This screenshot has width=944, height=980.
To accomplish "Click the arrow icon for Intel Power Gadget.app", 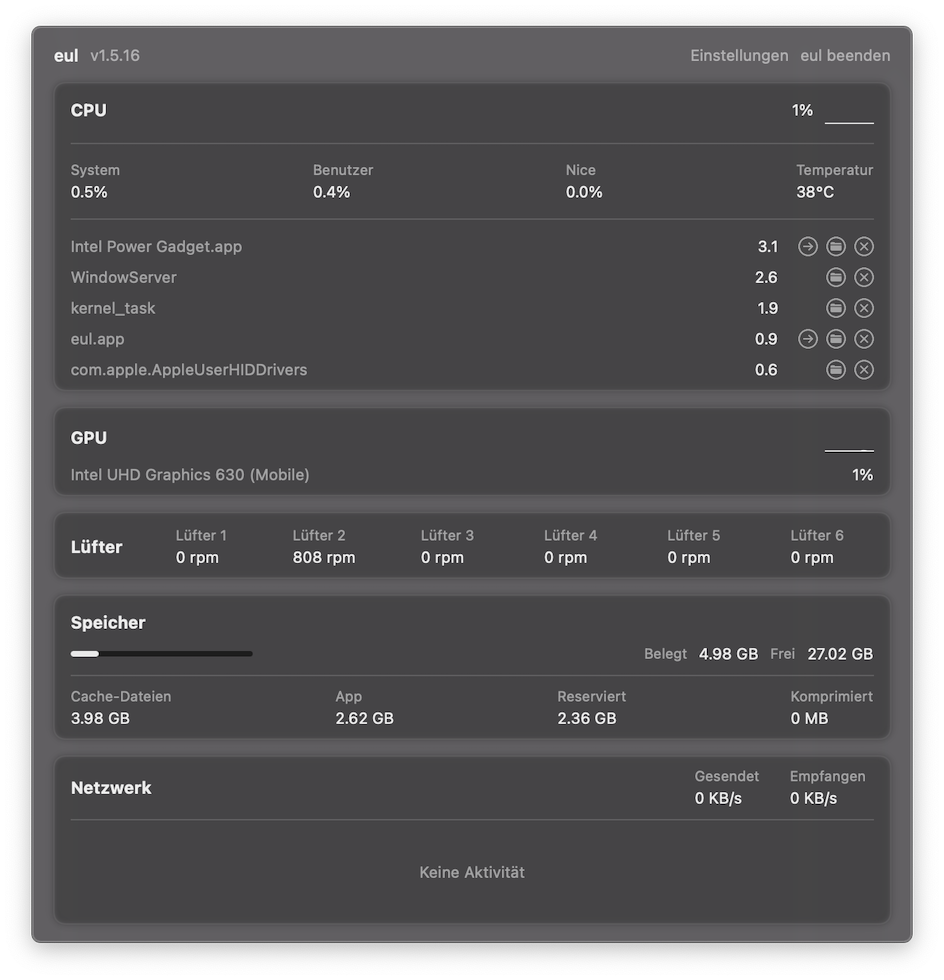I will [807, 247].
